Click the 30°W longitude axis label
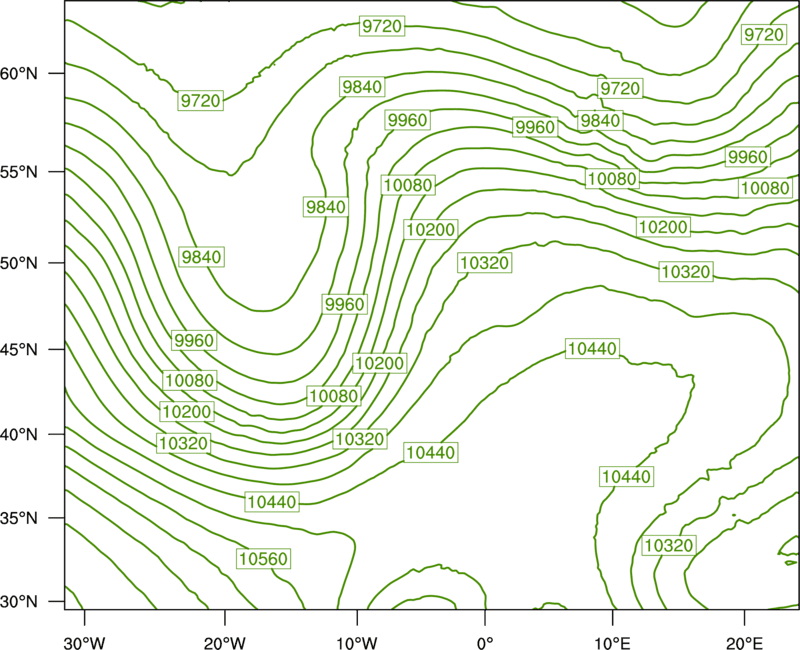 [85, 643]
